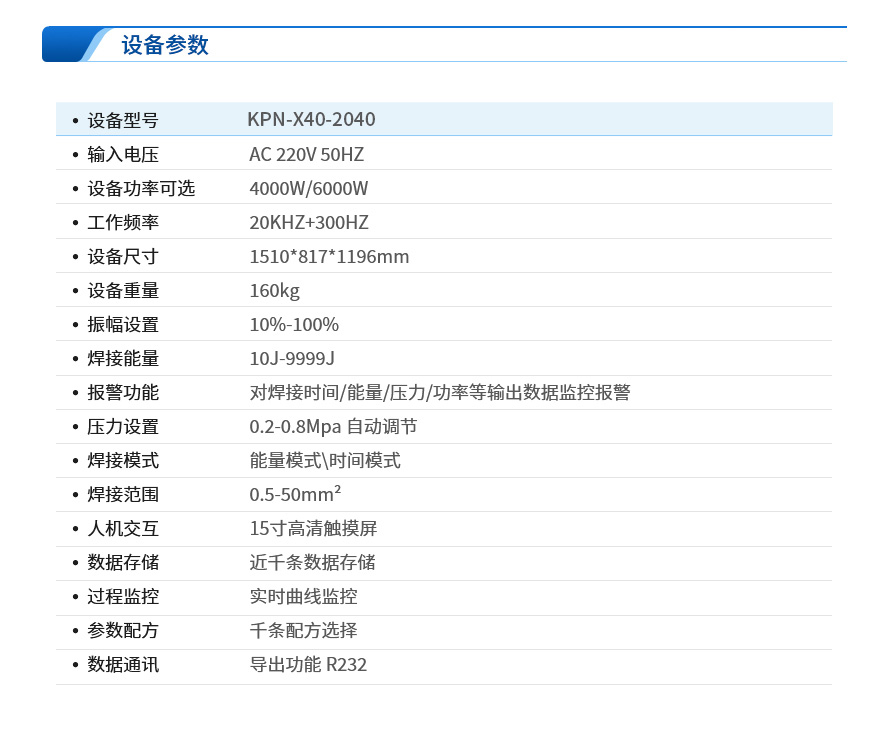The width and height of the screenshot is (890, 735).
Task: Select the KPN-X40-2040 model number value
Action: point(311,120)
